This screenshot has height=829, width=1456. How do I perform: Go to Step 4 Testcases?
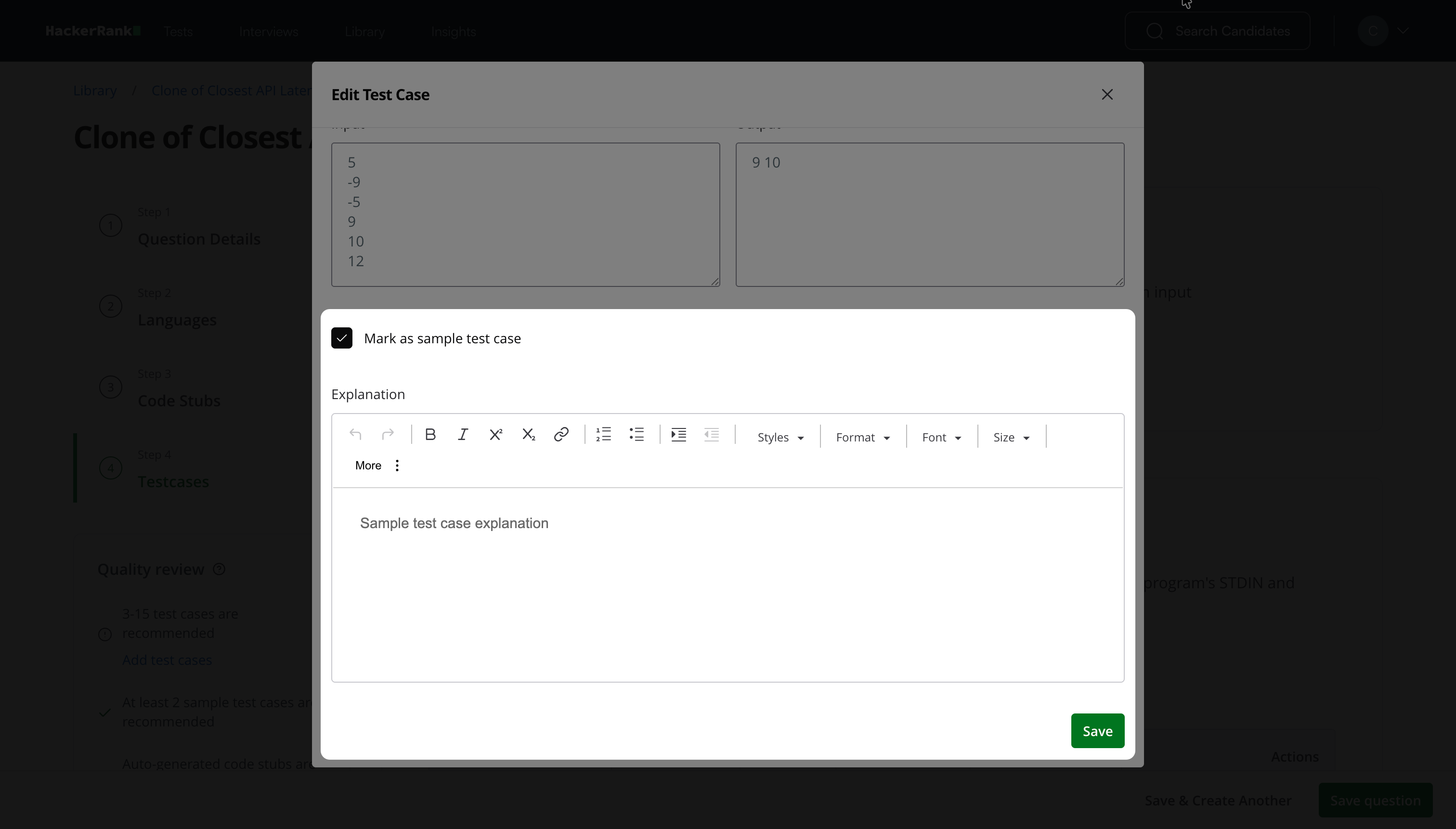pos(154,469)
